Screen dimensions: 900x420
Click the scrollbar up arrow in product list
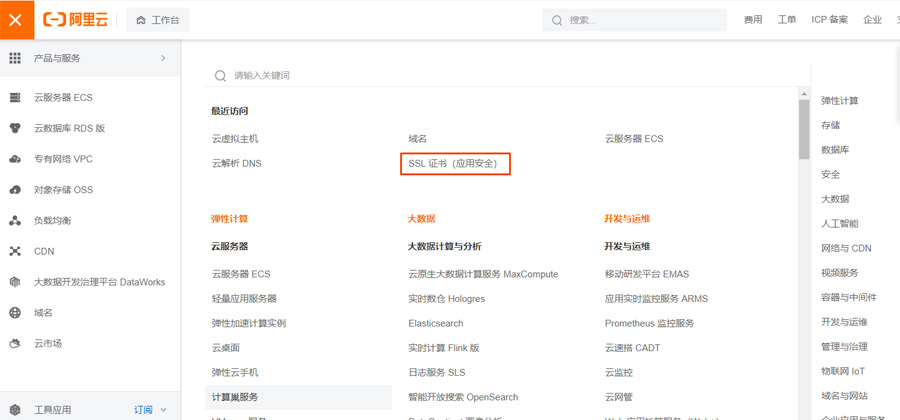(x=804, y=93)
